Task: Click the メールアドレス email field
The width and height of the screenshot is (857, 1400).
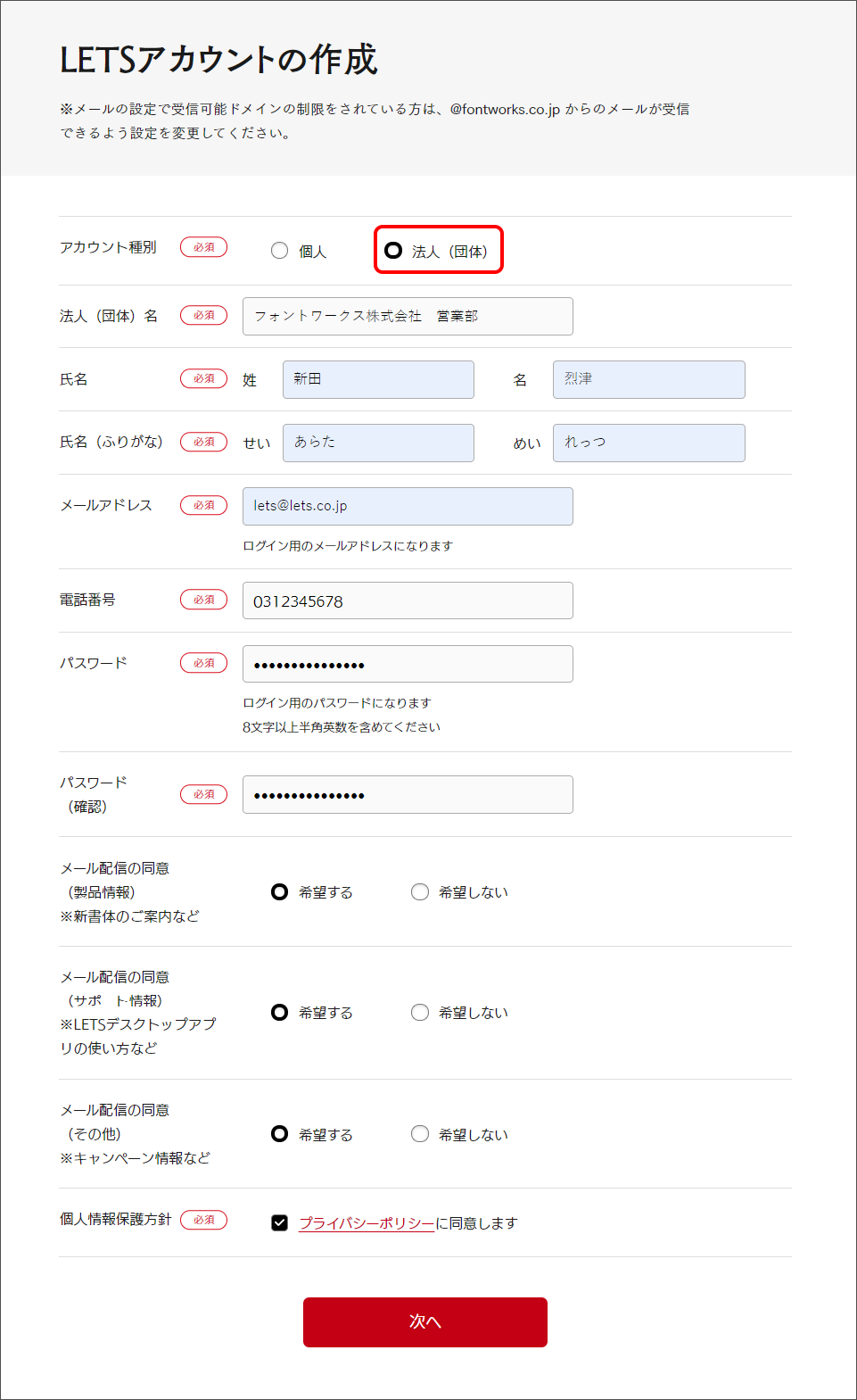Action: click(408, 507)
